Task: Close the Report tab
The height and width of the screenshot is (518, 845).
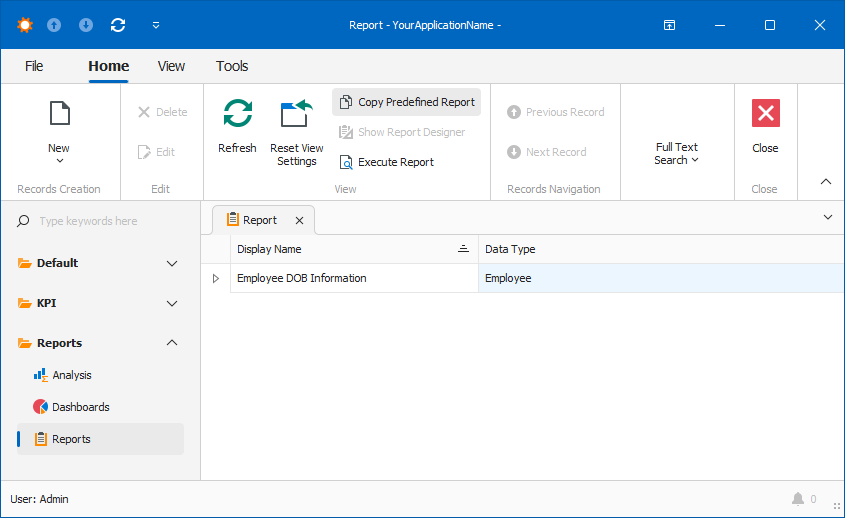Action: (x=300, y=220)
